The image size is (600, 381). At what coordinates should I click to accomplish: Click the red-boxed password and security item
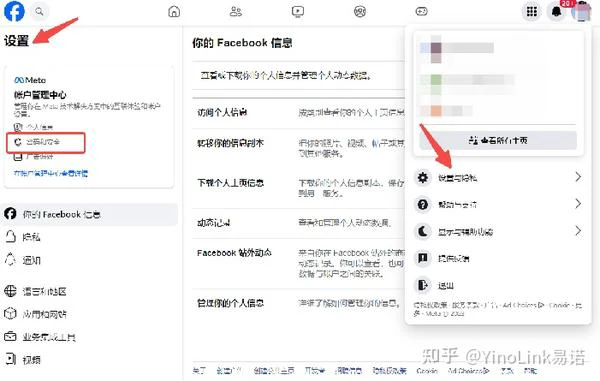(x=46, y=142)
